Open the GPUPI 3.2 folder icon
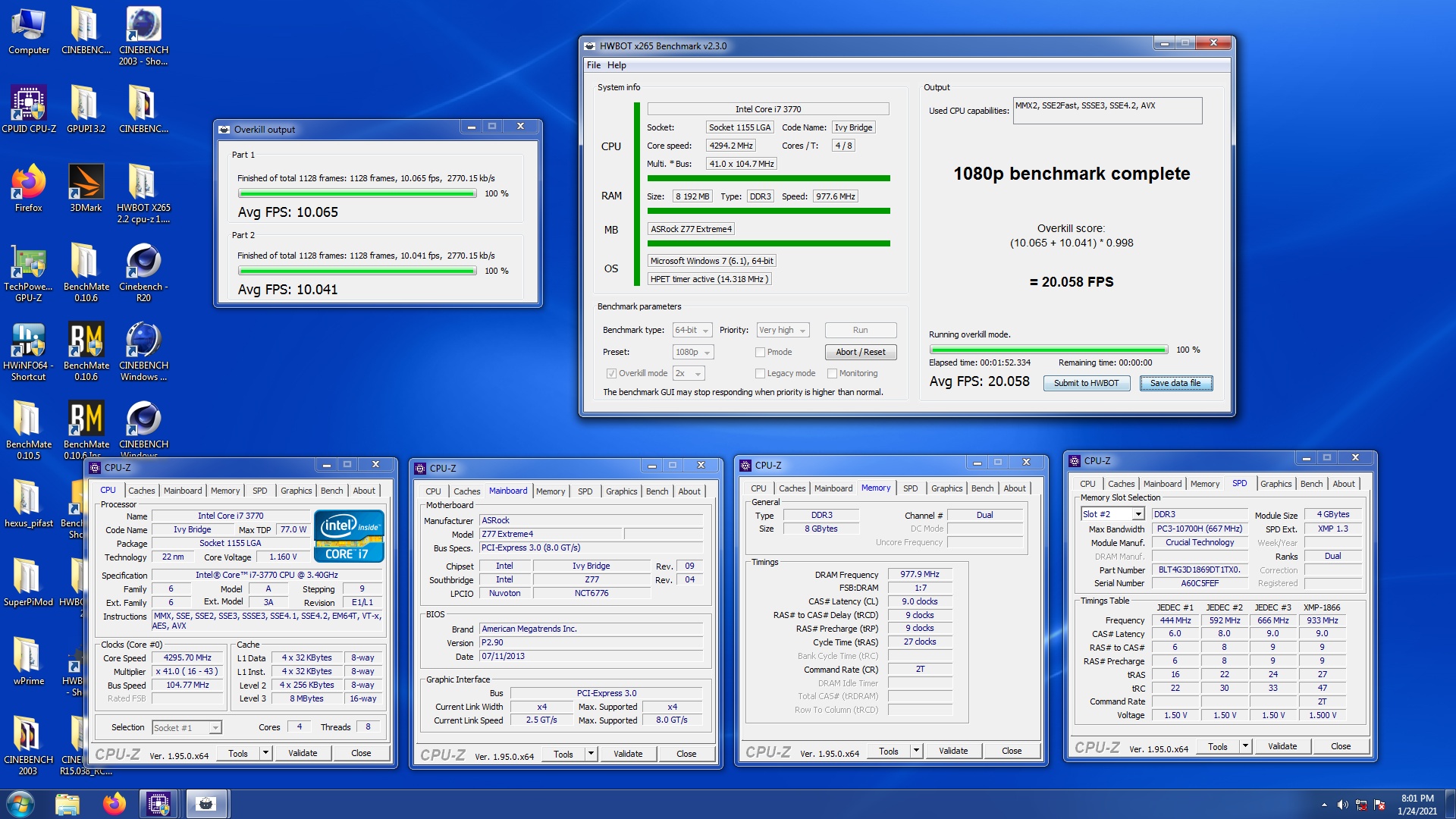The height and width of the screenshot is (819, 1456). pyautogui.click(x=86, y=109)
